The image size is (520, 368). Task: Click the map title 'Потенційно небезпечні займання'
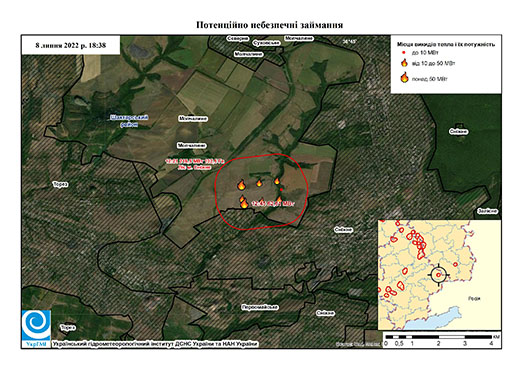point(269,25)
